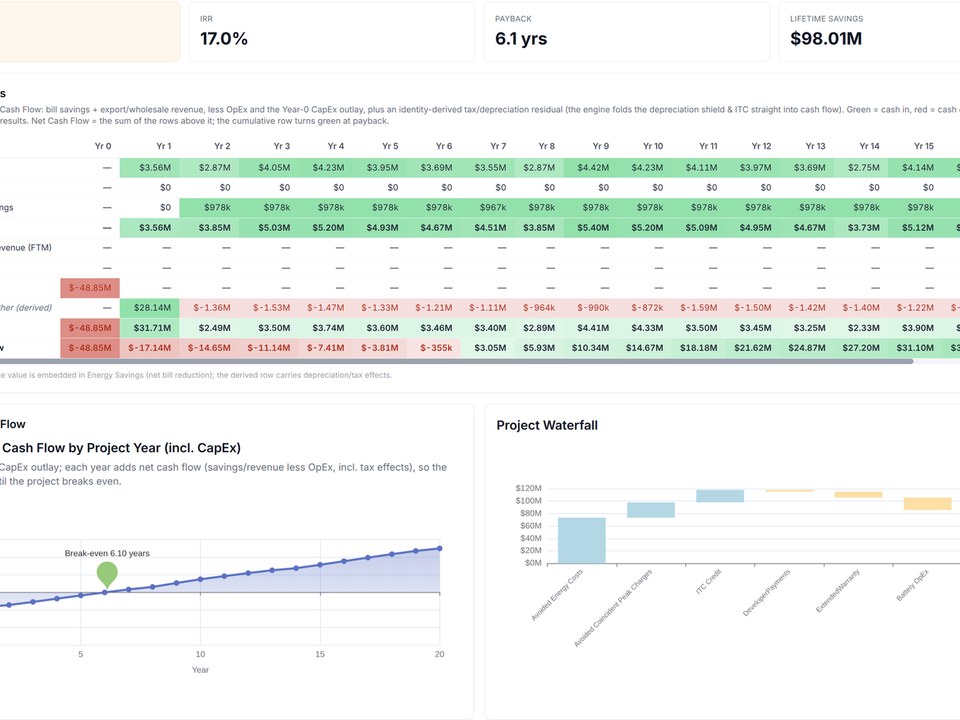Click the DeveloperPayments waterfall bar
Viewport: 960px width, 720px height.
pos(789,490)
